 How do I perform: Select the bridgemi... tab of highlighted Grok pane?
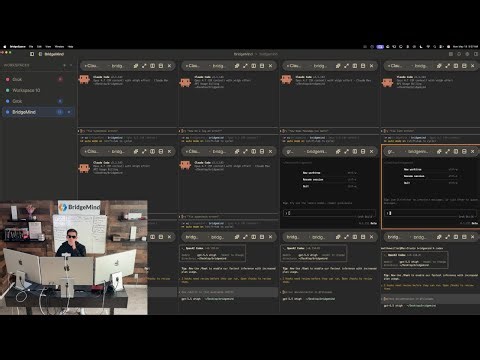pos(418,151)
